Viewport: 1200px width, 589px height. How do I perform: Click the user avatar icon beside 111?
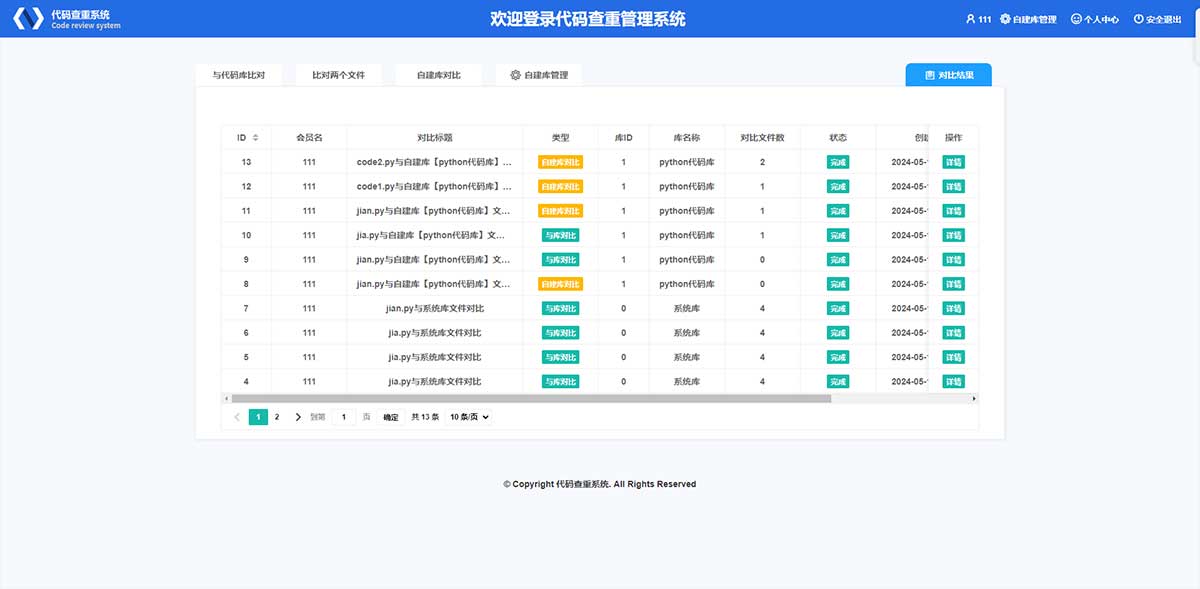click(970, 19)
